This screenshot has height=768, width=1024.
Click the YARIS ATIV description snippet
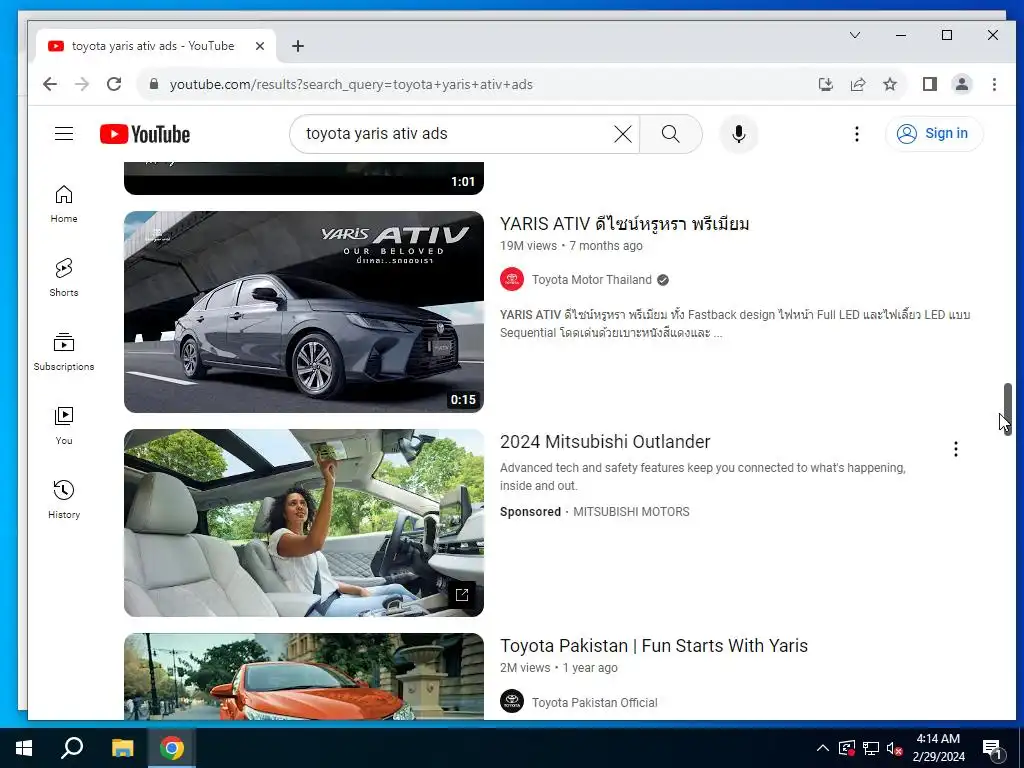coord(735,323)
